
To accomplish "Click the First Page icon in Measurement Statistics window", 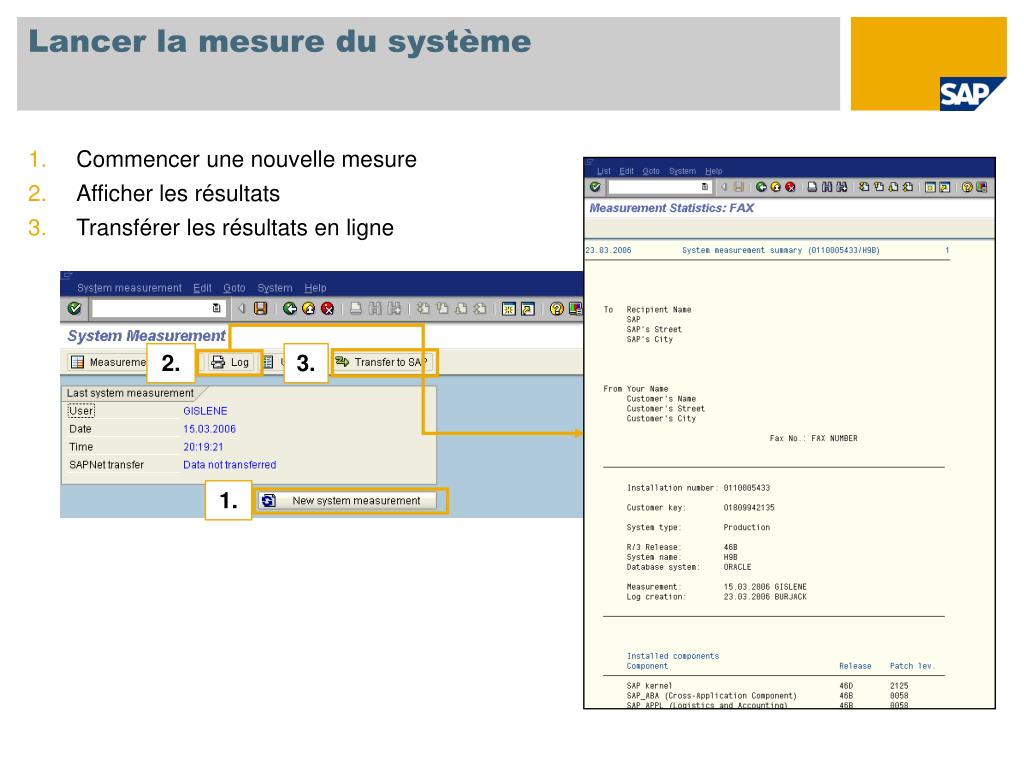I will pyautogui.click(x=864, y=187).
